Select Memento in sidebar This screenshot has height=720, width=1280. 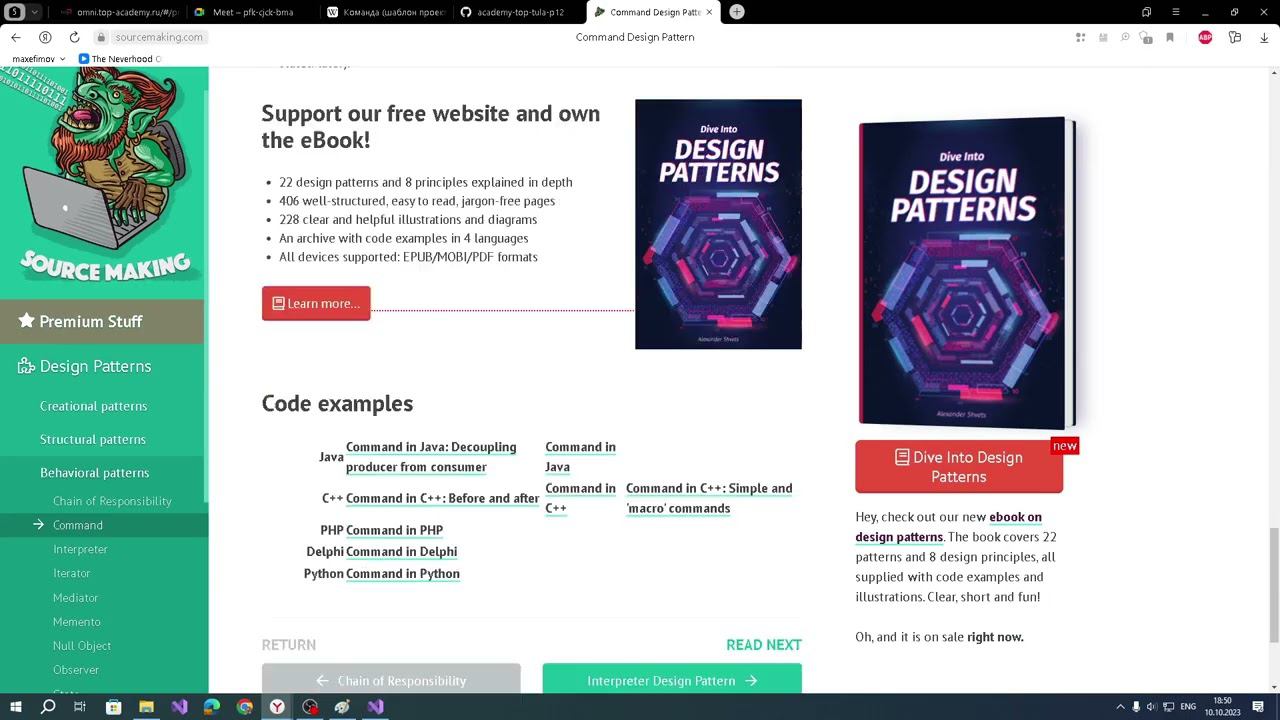click(77, 622)
